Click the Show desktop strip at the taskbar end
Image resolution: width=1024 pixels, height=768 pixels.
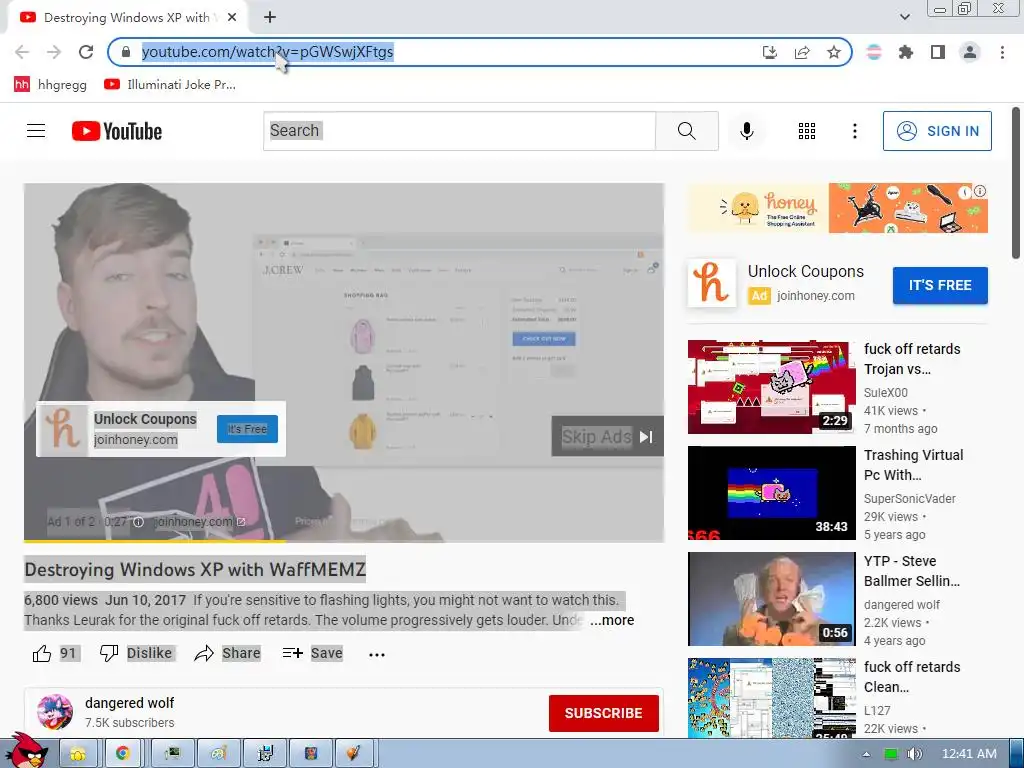[1017, 754]
